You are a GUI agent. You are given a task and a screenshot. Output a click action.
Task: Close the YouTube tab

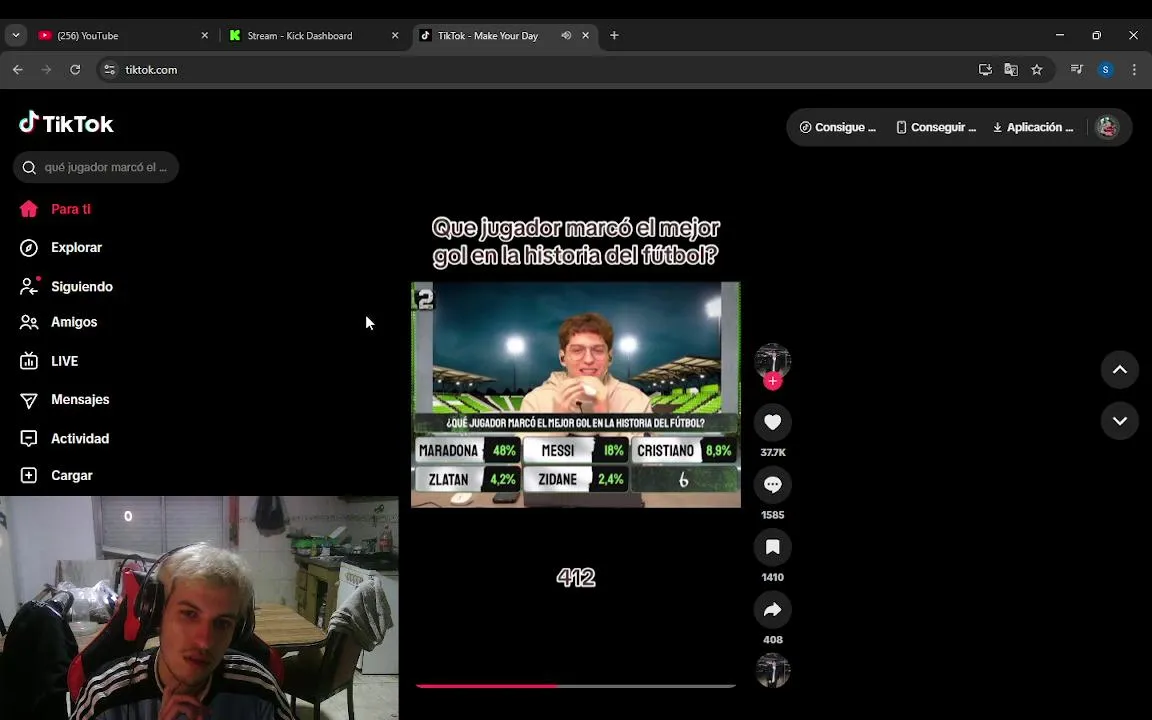click(x=205, y=35)
